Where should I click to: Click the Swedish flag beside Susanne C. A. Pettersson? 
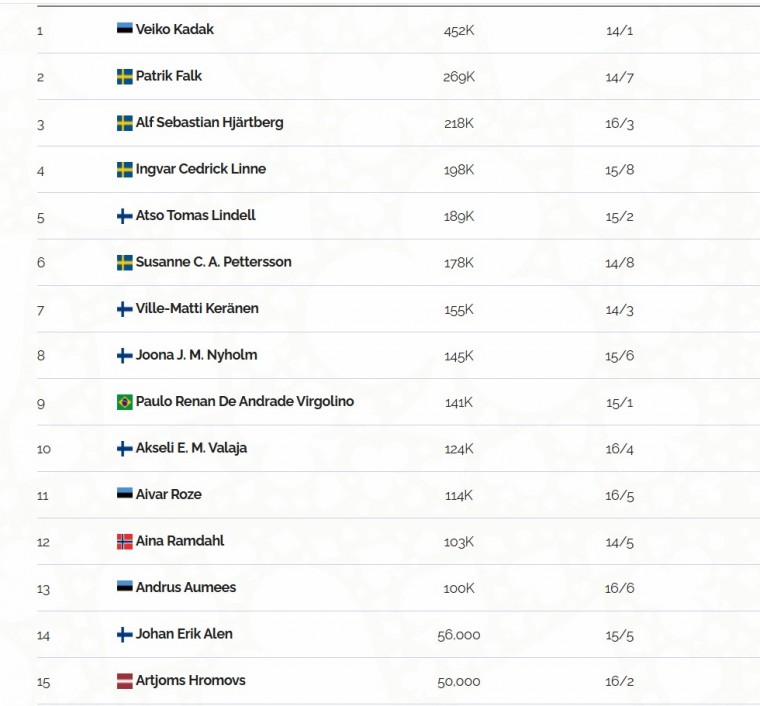click(x=124, y=262)
